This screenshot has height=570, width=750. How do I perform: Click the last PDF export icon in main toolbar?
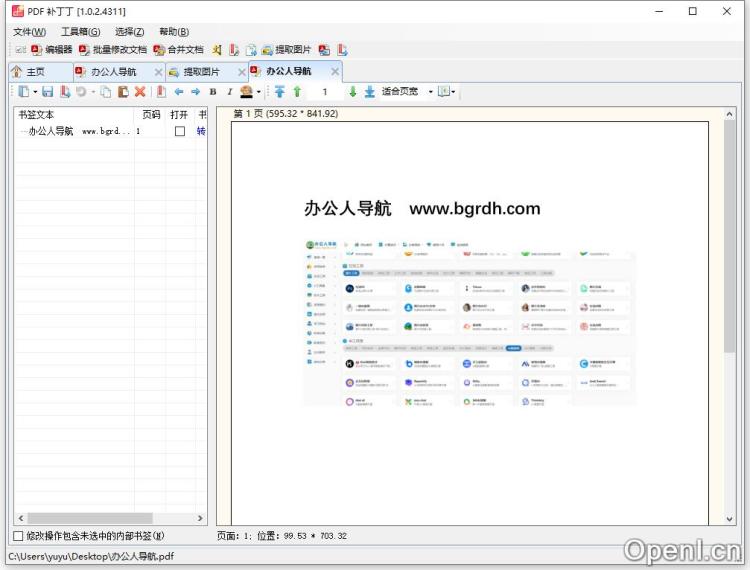coord(342,50)
